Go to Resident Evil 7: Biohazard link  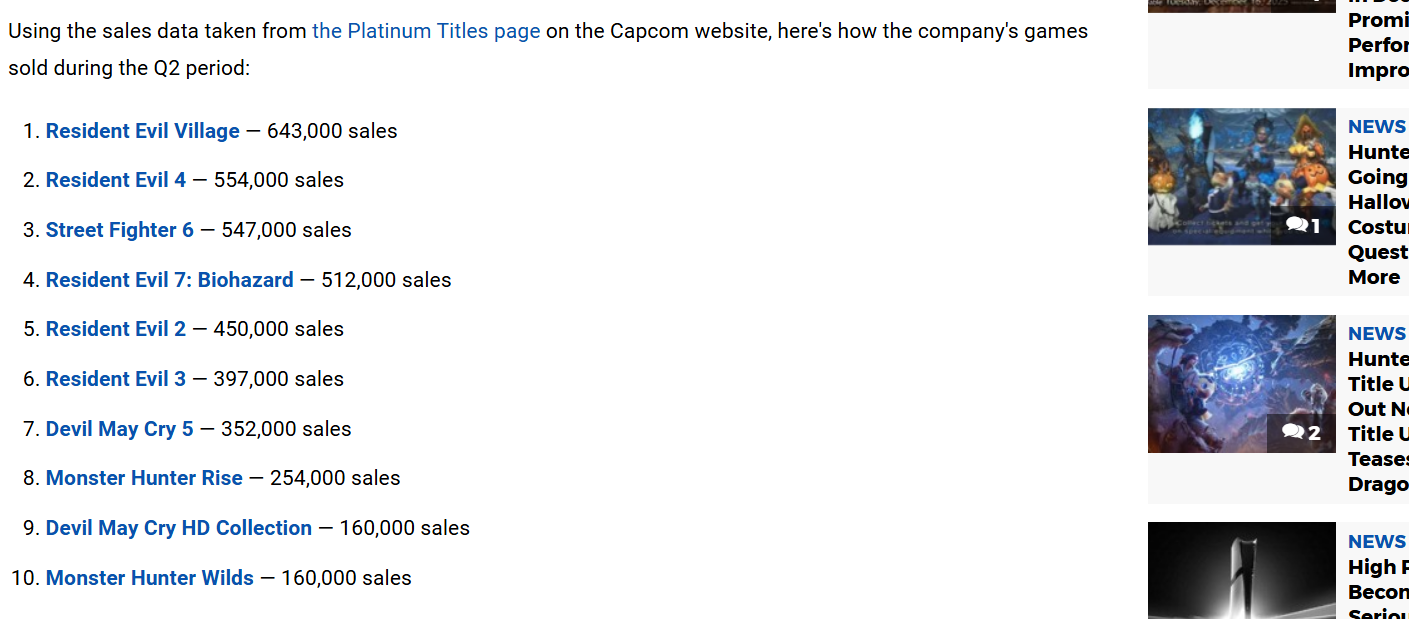(170, 280)
